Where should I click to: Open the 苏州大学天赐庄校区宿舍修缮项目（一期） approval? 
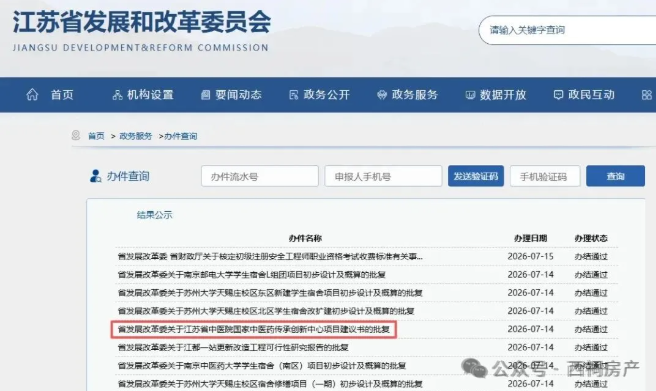(x=270, y=383)
